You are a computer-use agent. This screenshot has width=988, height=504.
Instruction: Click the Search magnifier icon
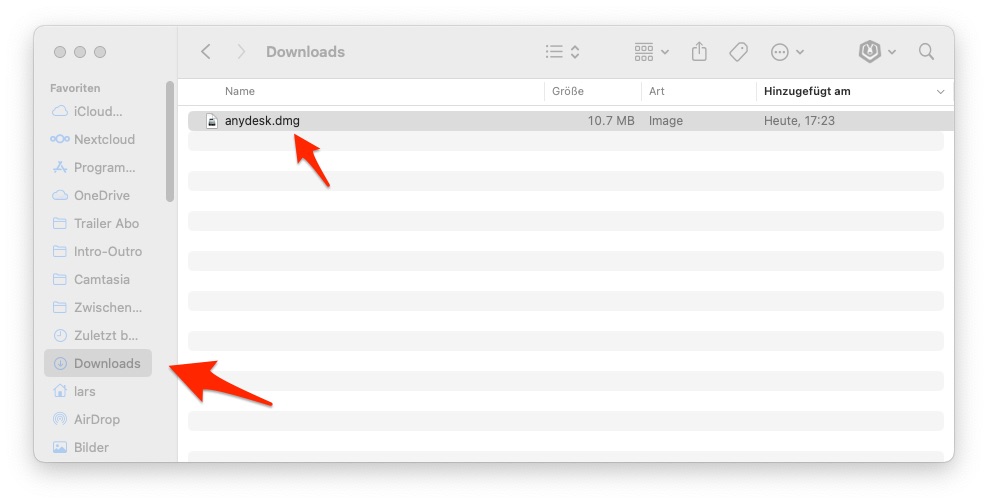926,52
